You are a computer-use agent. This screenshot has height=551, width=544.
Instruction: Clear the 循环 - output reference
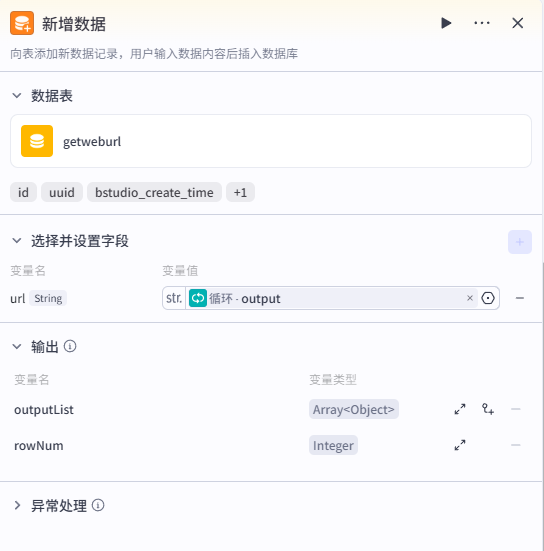tap(470, 298)
